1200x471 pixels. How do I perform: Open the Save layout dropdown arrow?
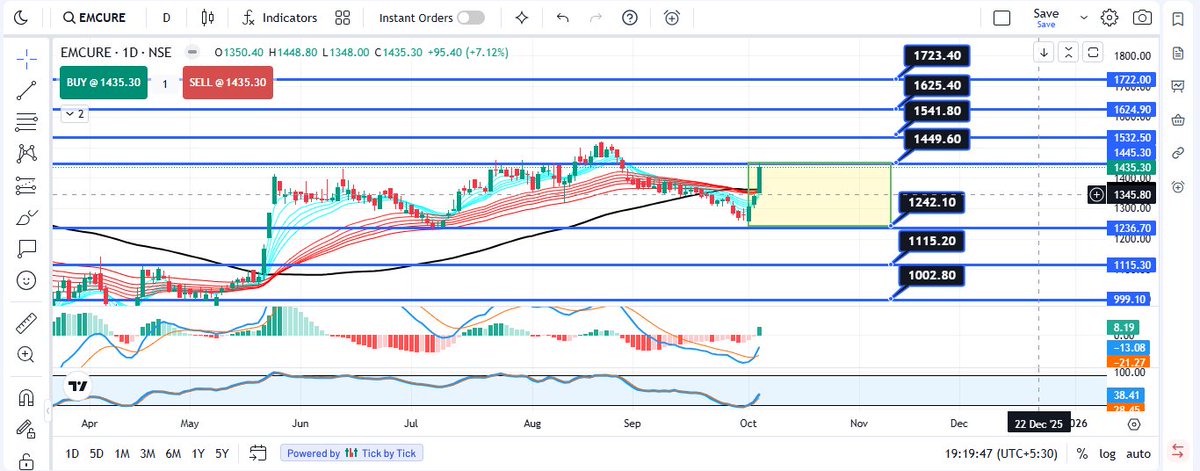[1084, 17]
